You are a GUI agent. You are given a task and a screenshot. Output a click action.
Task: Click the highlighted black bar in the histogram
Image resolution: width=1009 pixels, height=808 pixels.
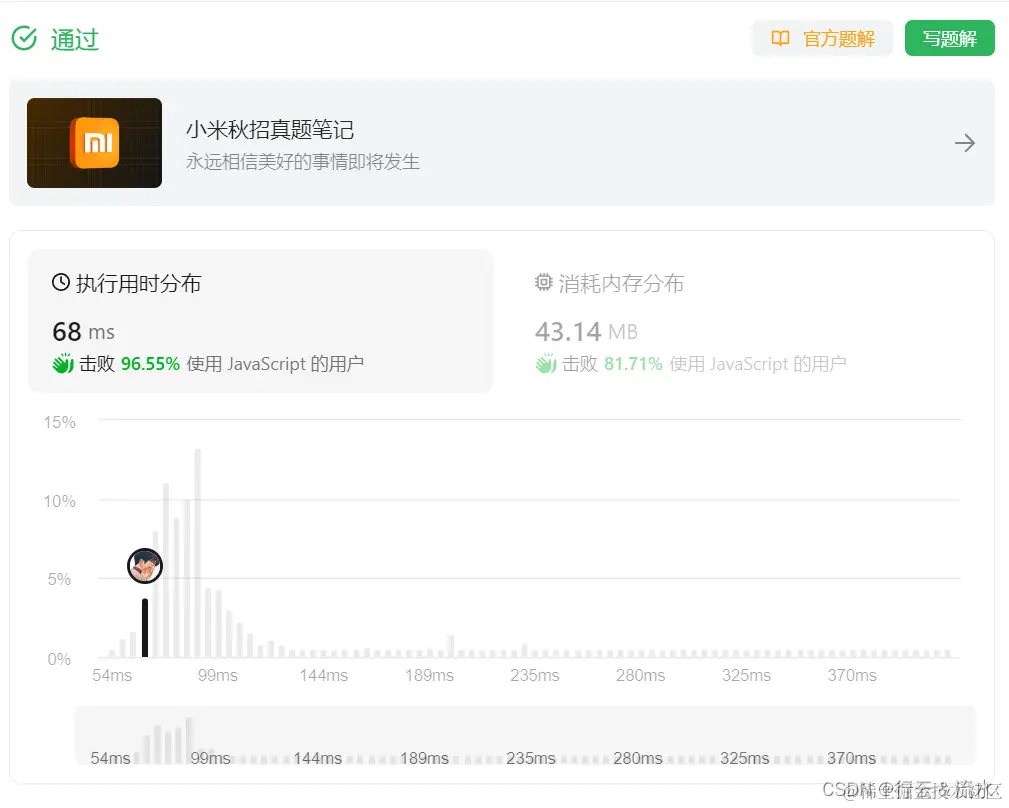[x=145, y=628]
